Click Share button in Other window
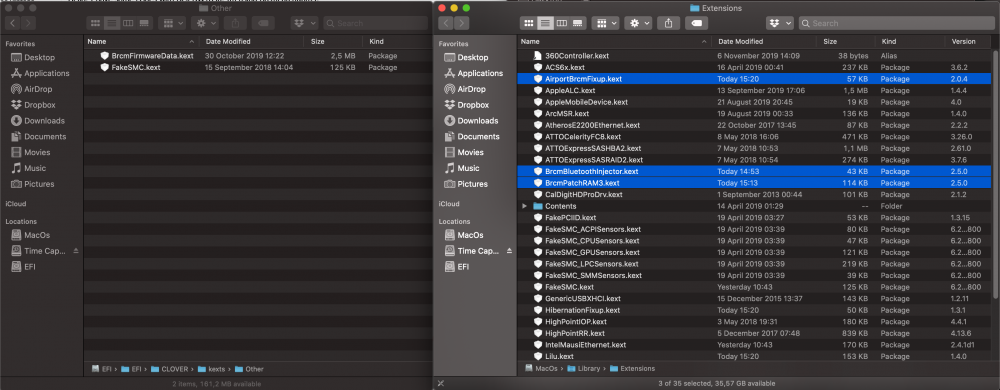This screenshot has height=390, width=1000. [235, 23]
